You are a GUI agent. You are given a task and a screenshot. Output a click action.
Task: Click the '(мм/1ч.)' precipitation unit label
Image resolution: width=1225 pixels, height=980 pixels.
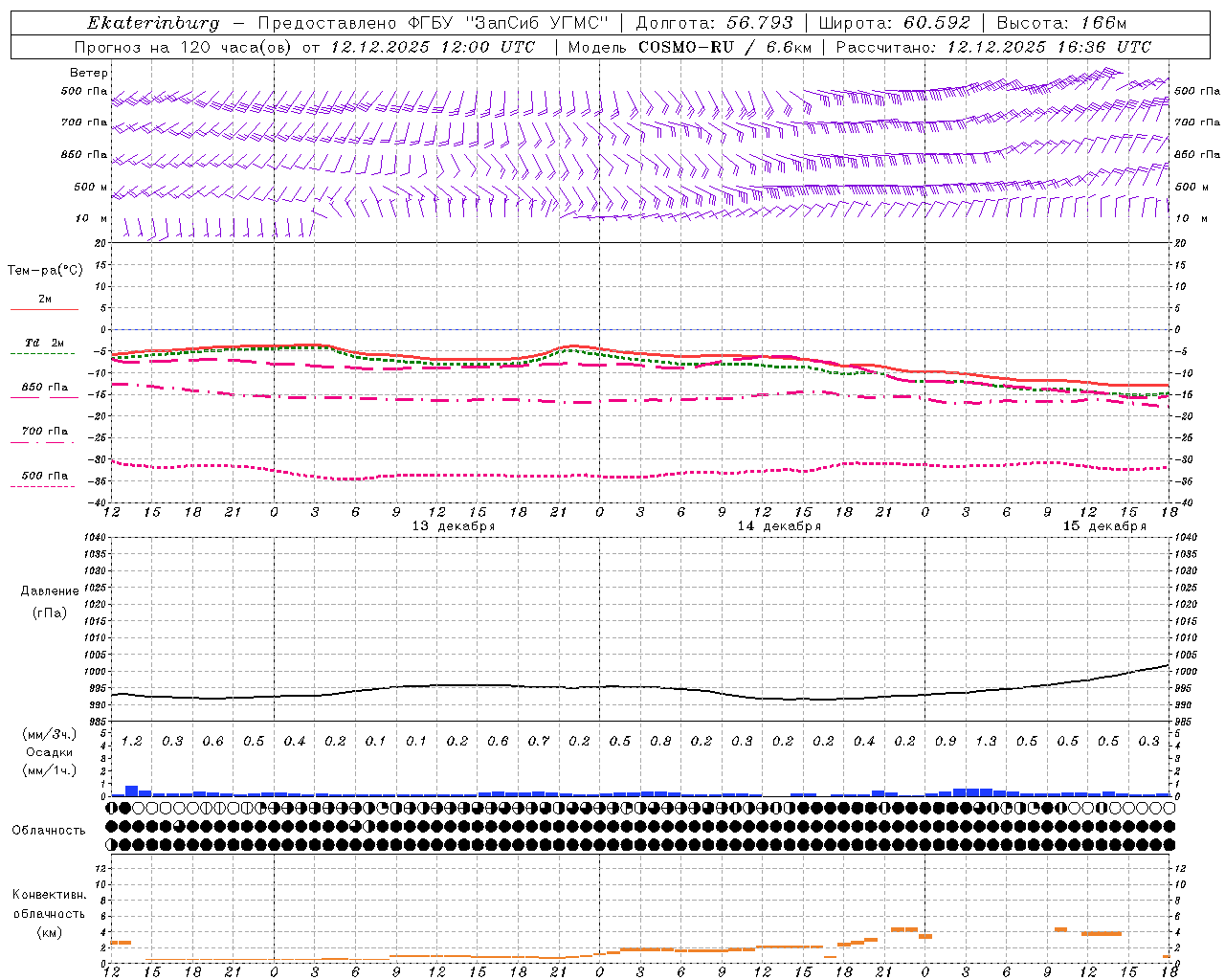tap(50, 770)
